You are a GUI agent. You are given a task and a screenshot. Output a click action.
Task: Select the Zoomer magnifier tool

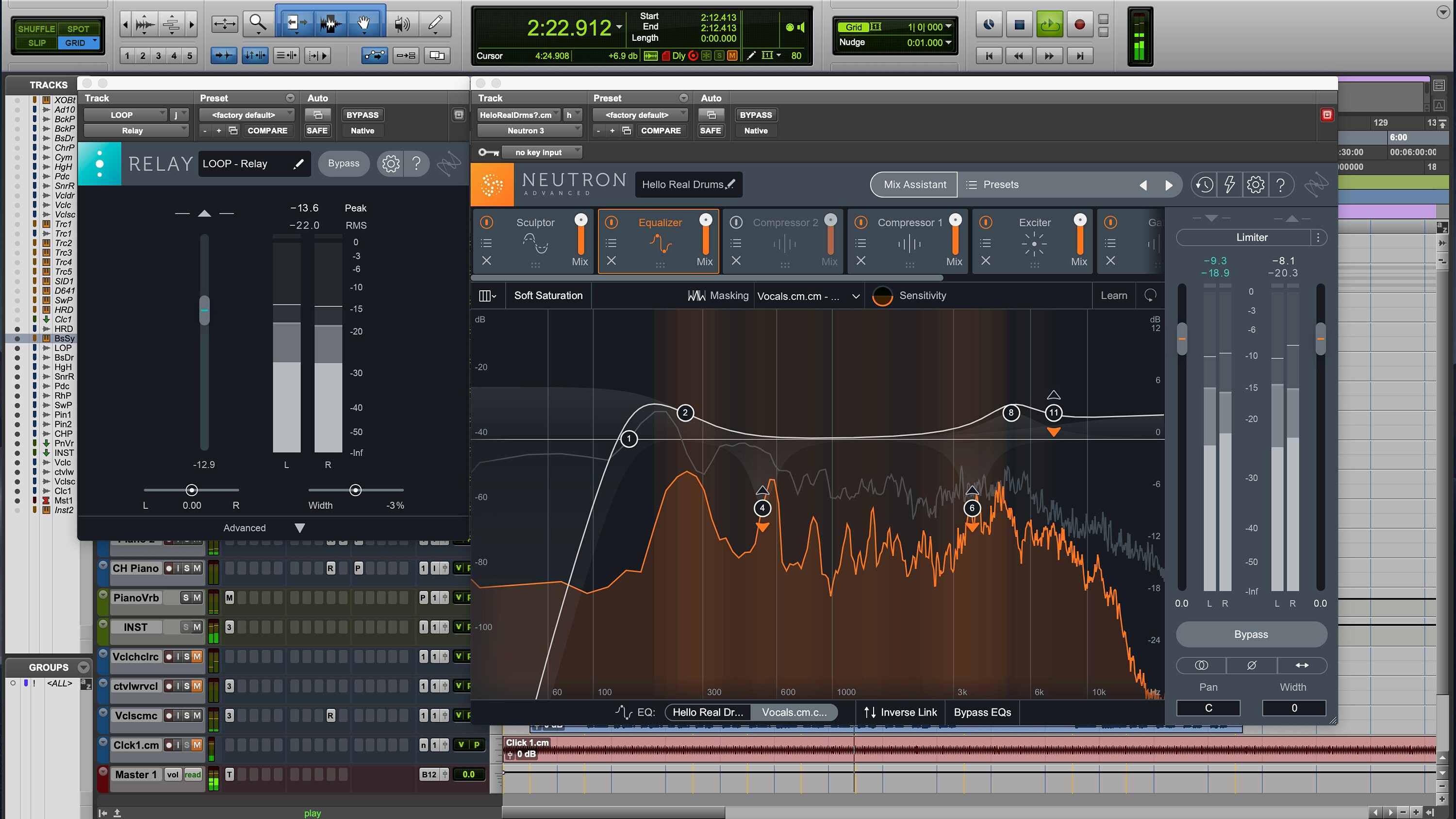258,23
